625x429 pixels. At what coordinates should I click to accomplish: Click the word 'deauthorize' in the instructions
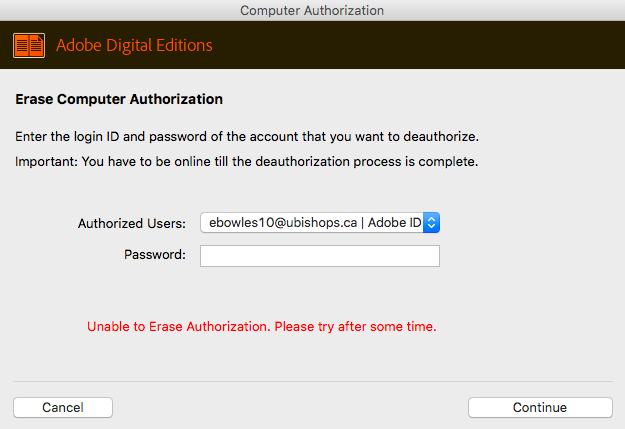click(440, 137)
